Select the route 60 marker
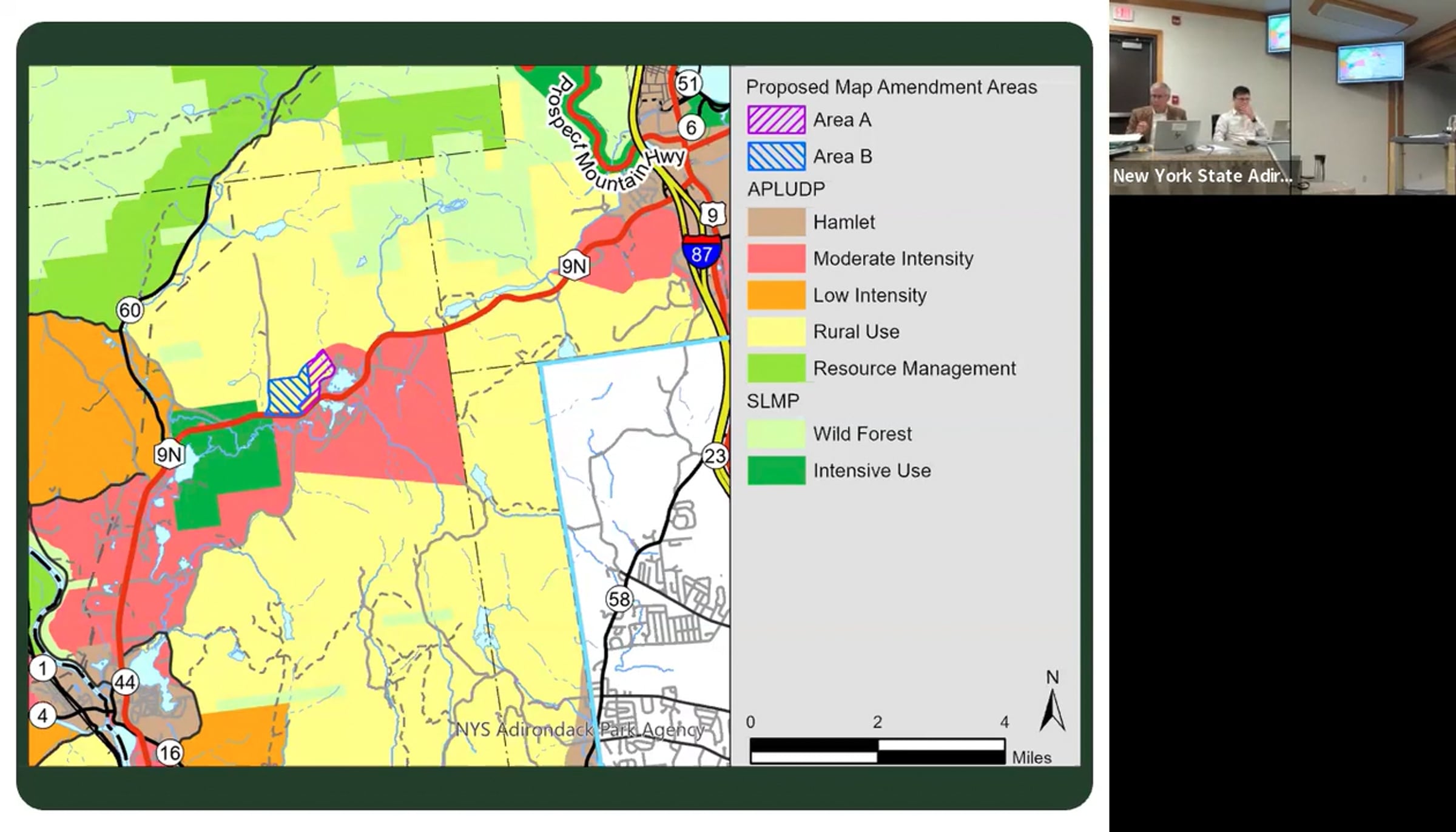The height and width of the screenshot is (832, 1456). point(130,310)
